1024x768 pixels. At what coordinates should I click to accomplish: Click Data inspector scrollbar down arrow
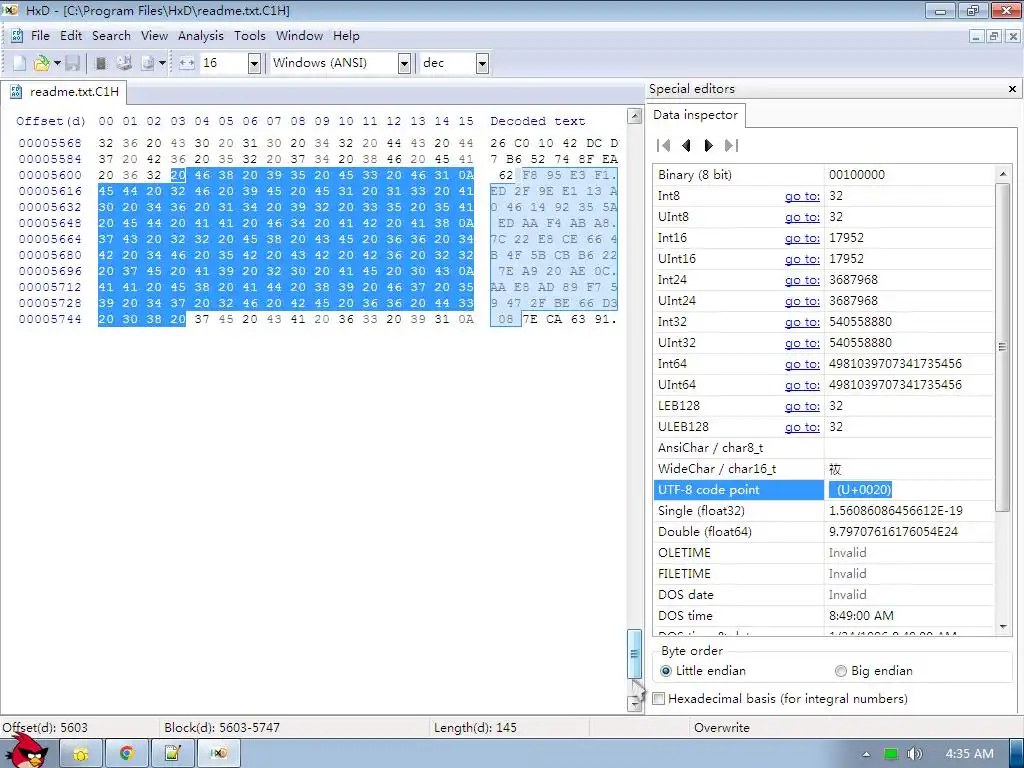[x=1002, y=627]
